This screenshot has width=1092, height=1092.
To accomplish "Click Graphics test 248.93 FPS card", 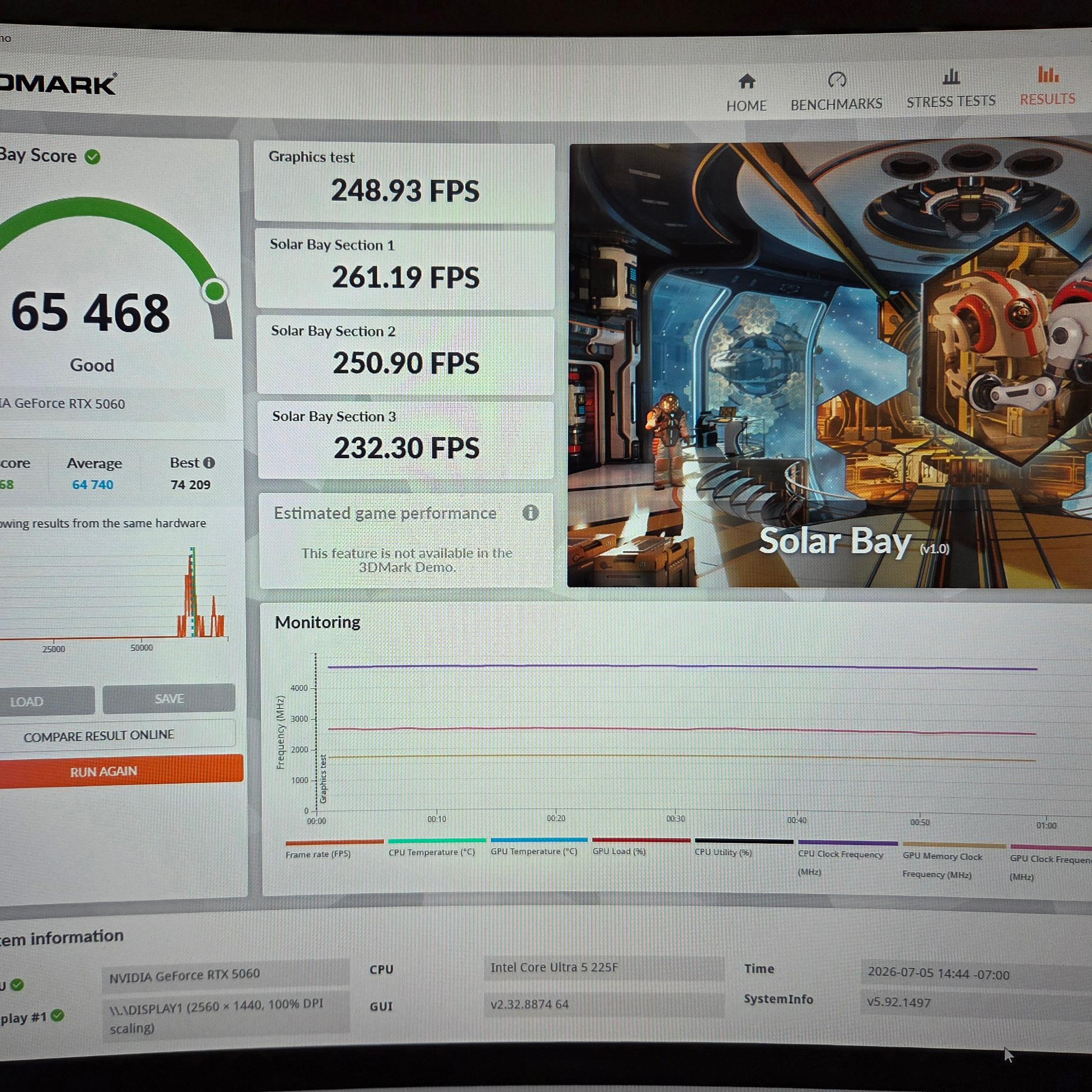I will pos(404,182).
